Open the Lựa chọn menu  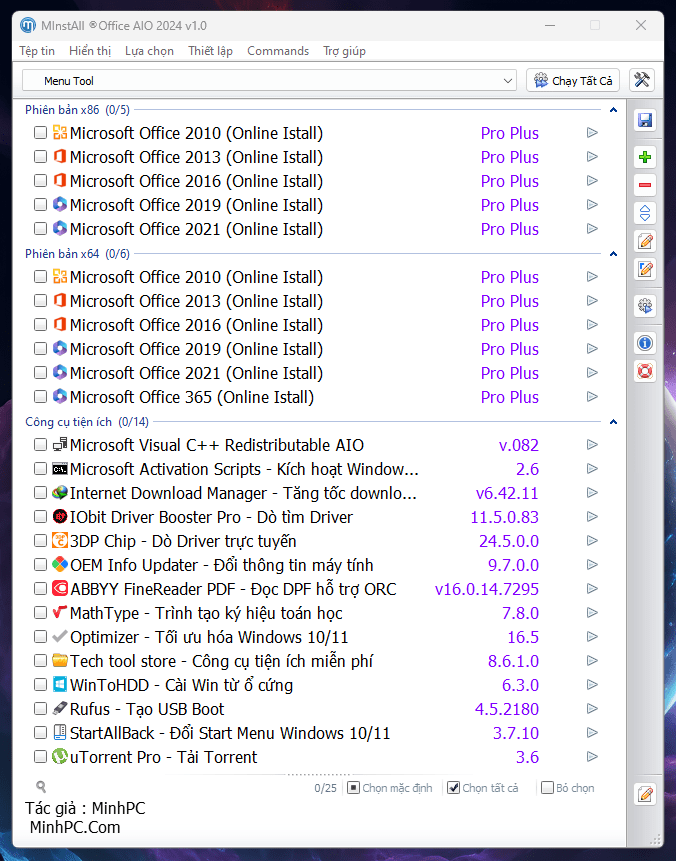point(149,51)
